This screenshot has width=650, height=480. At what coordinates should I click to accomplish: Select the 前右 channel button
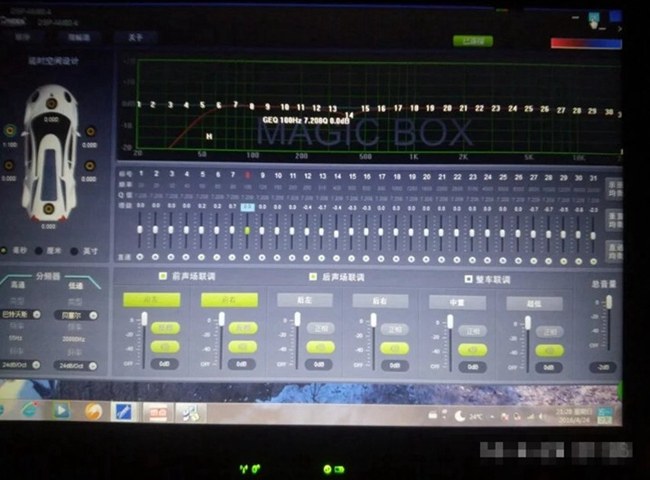tap(229, 300)
